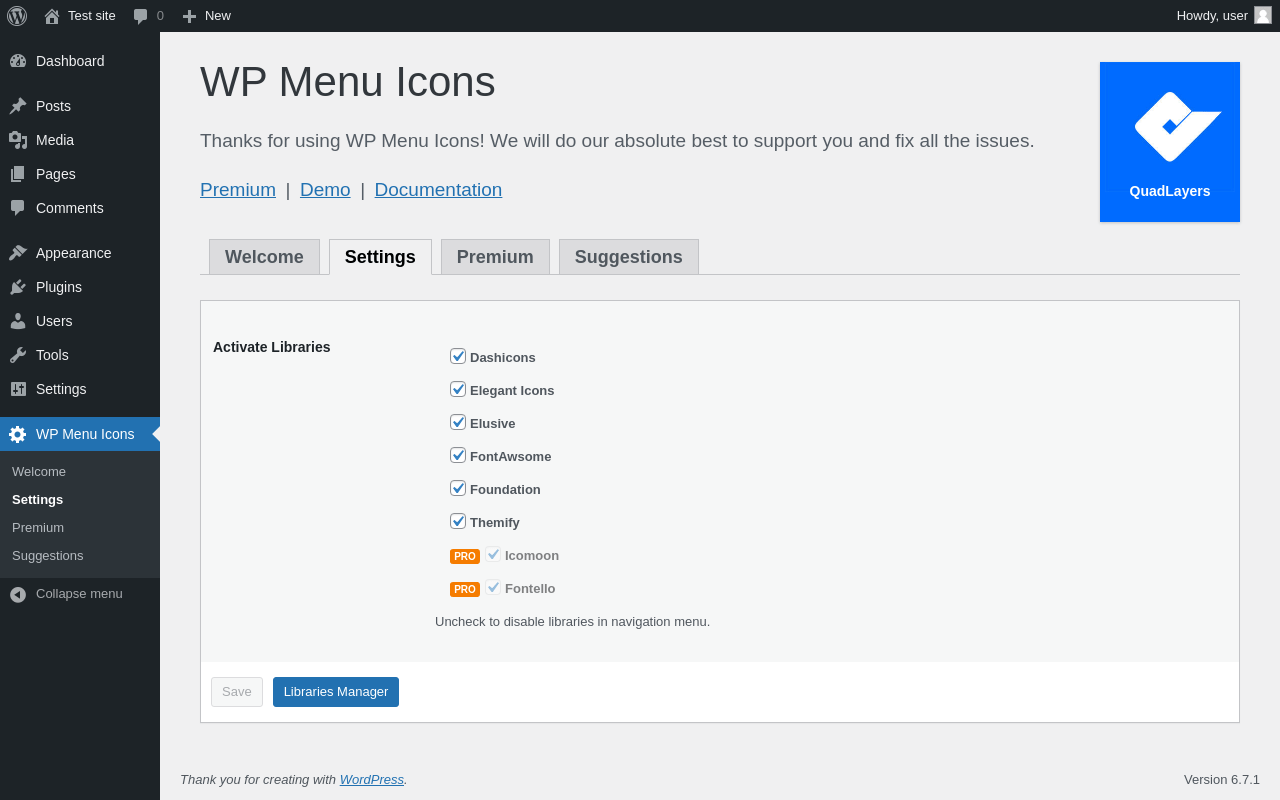Go to Media menu label

55,140
